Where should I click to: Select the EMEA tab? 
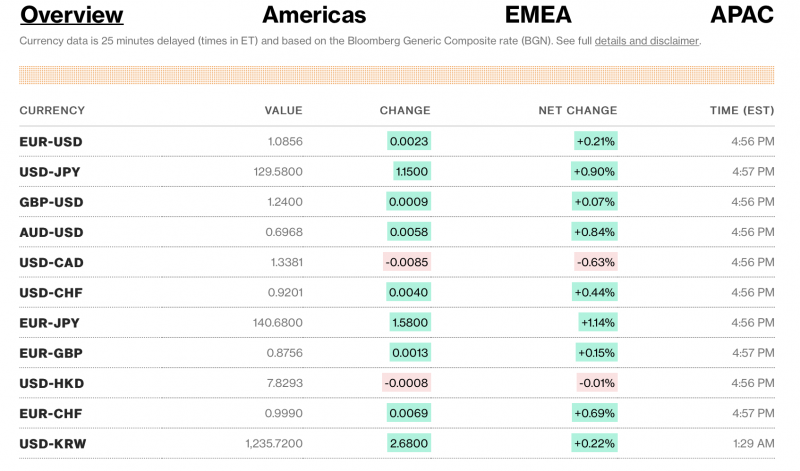click(539, 15)
